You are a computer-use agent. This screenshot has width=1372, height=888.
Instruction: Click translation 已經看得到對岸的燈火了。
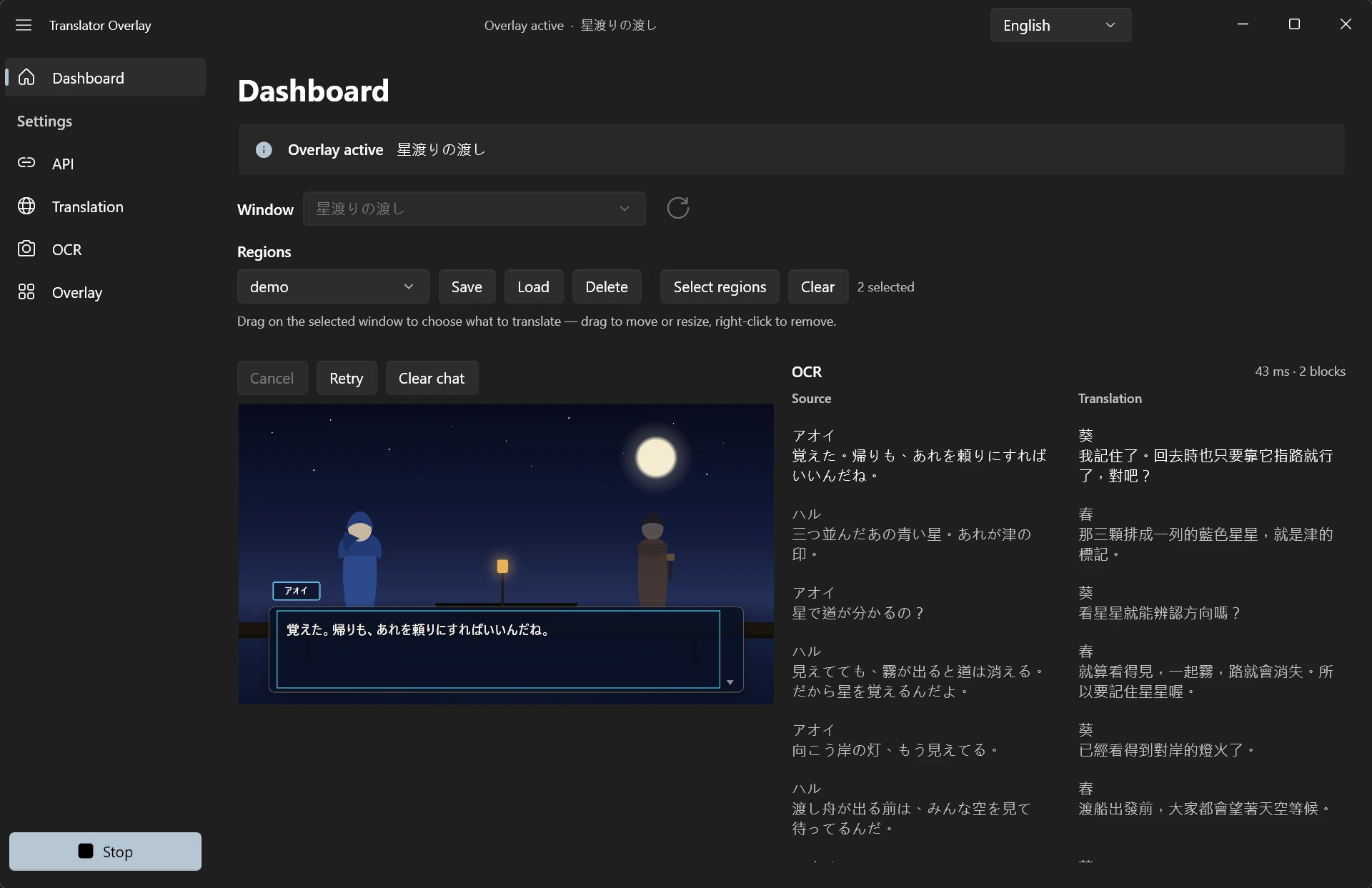pos(1168,750)
